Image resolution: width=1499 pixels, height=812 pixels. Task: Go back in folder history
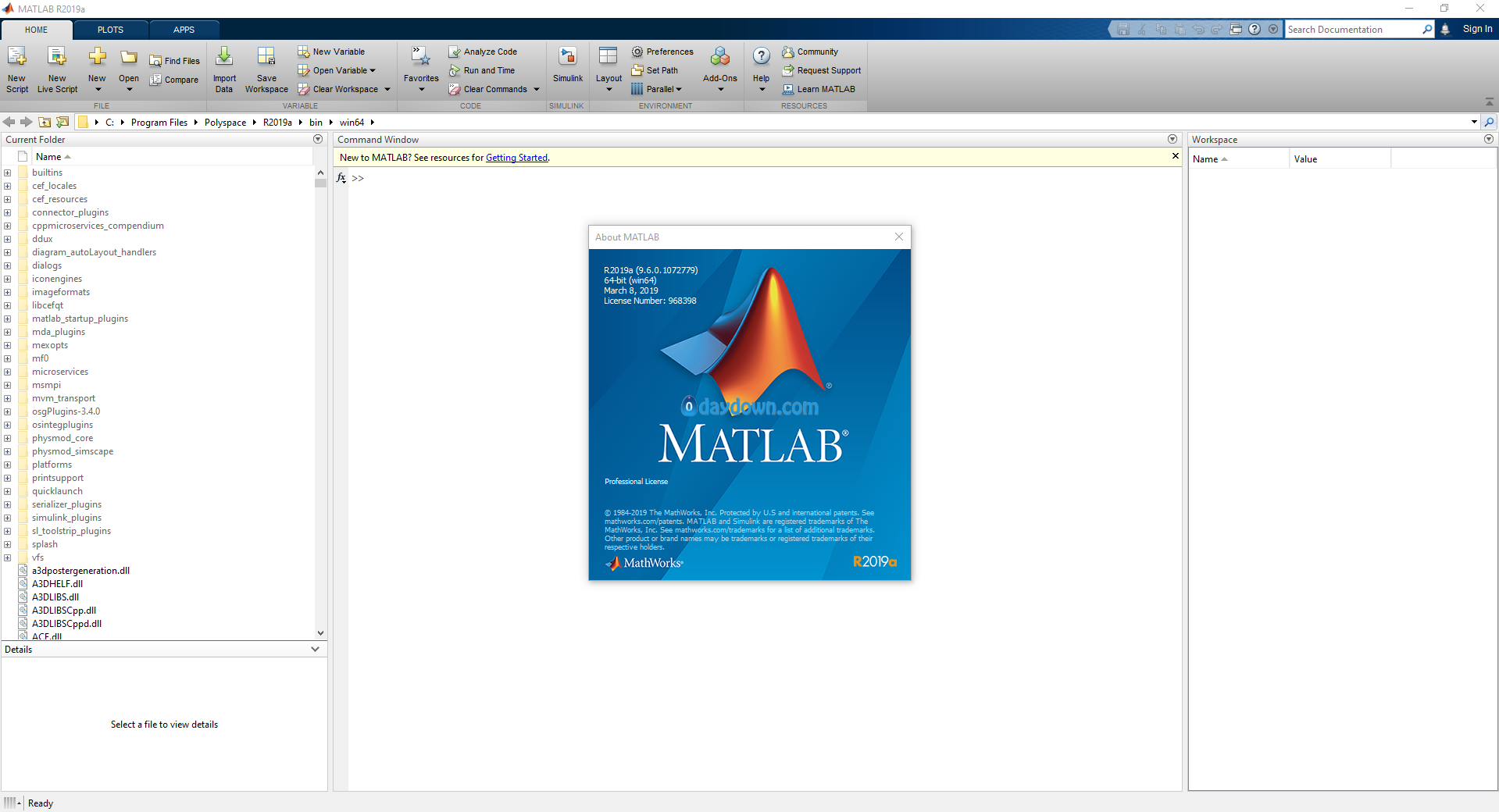(x=9, y=122)
